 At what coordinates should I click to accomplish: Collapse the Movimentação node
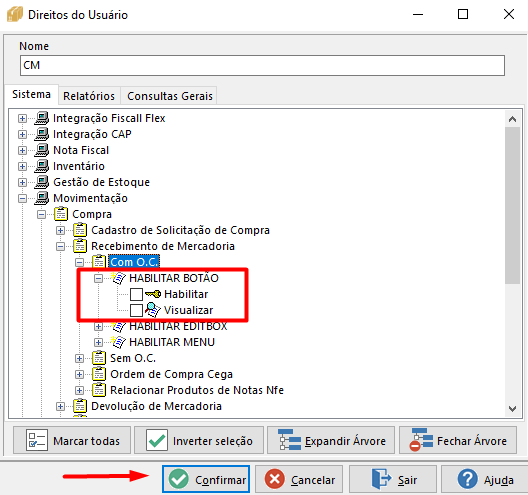(22, 198)
